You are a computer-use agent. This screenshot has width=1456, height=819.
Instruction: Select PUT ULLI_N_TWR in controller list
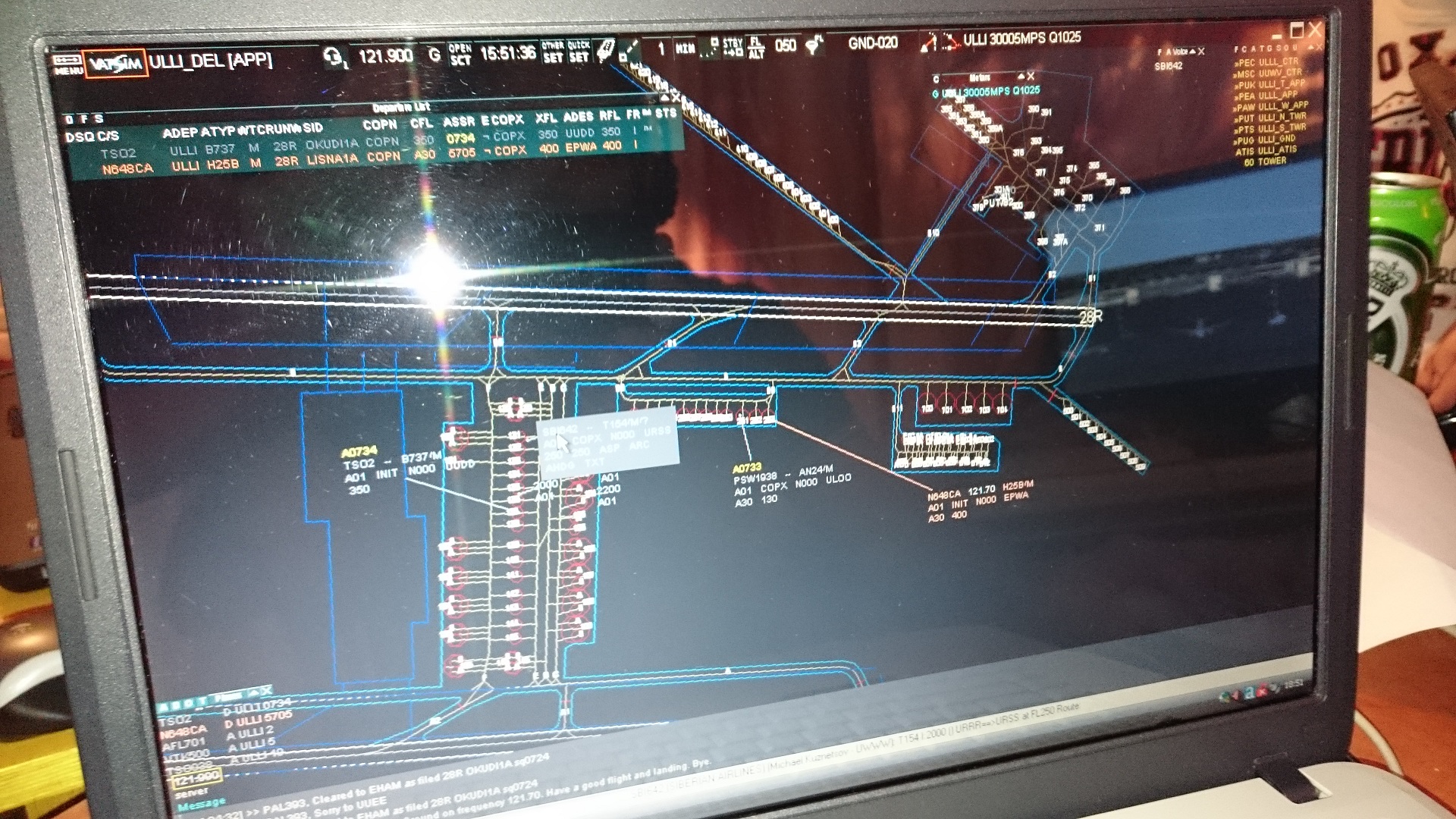click(x=1272, y=118)
